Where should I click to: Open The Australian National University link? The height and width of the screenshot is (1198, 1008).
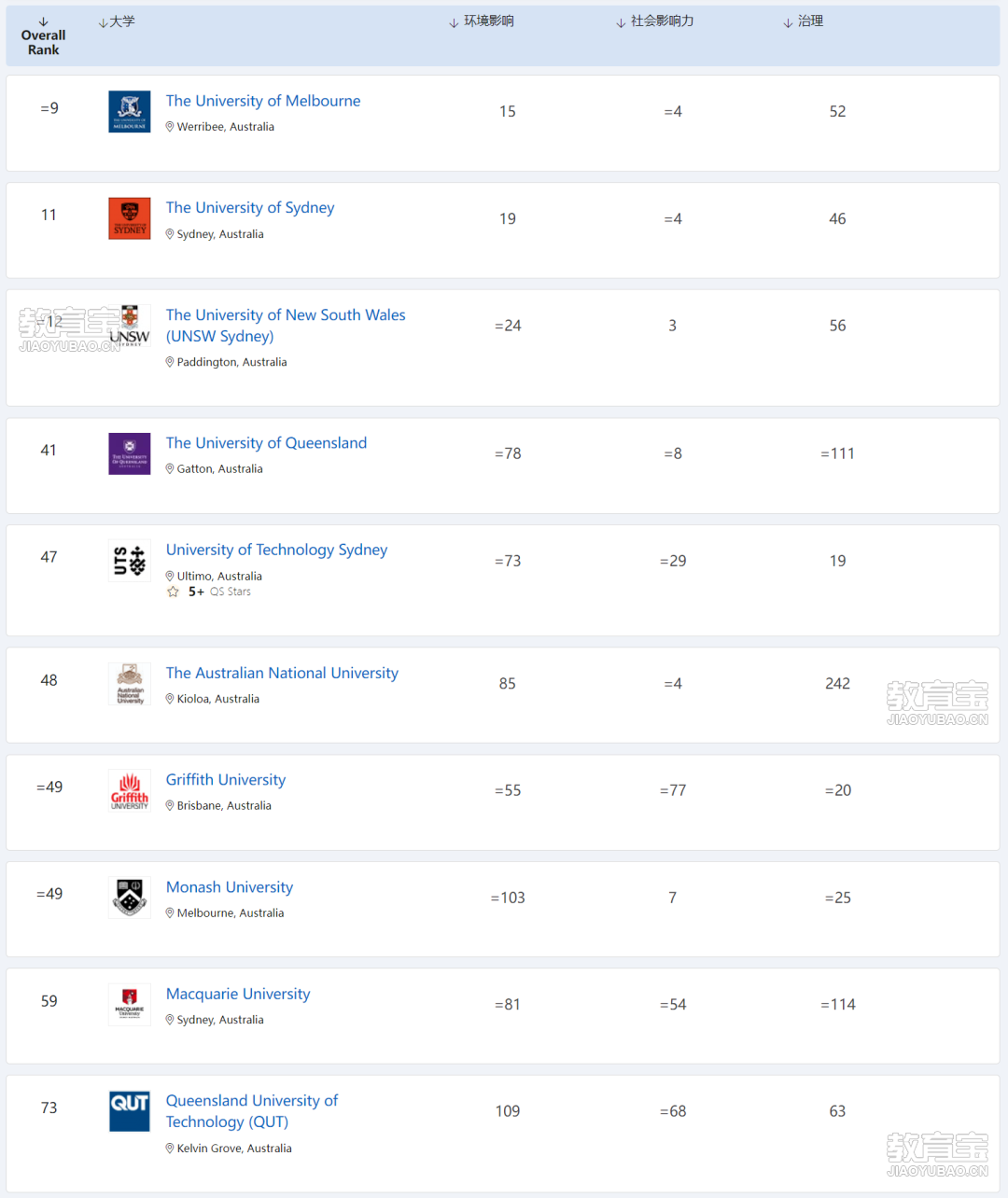point(282,673)
